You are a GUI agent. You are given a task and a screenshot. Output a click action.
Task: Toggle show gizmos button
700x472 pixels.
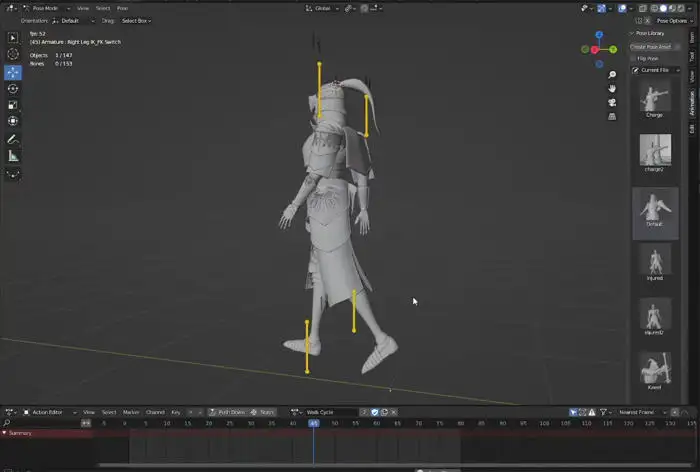[x=601, y=8]
